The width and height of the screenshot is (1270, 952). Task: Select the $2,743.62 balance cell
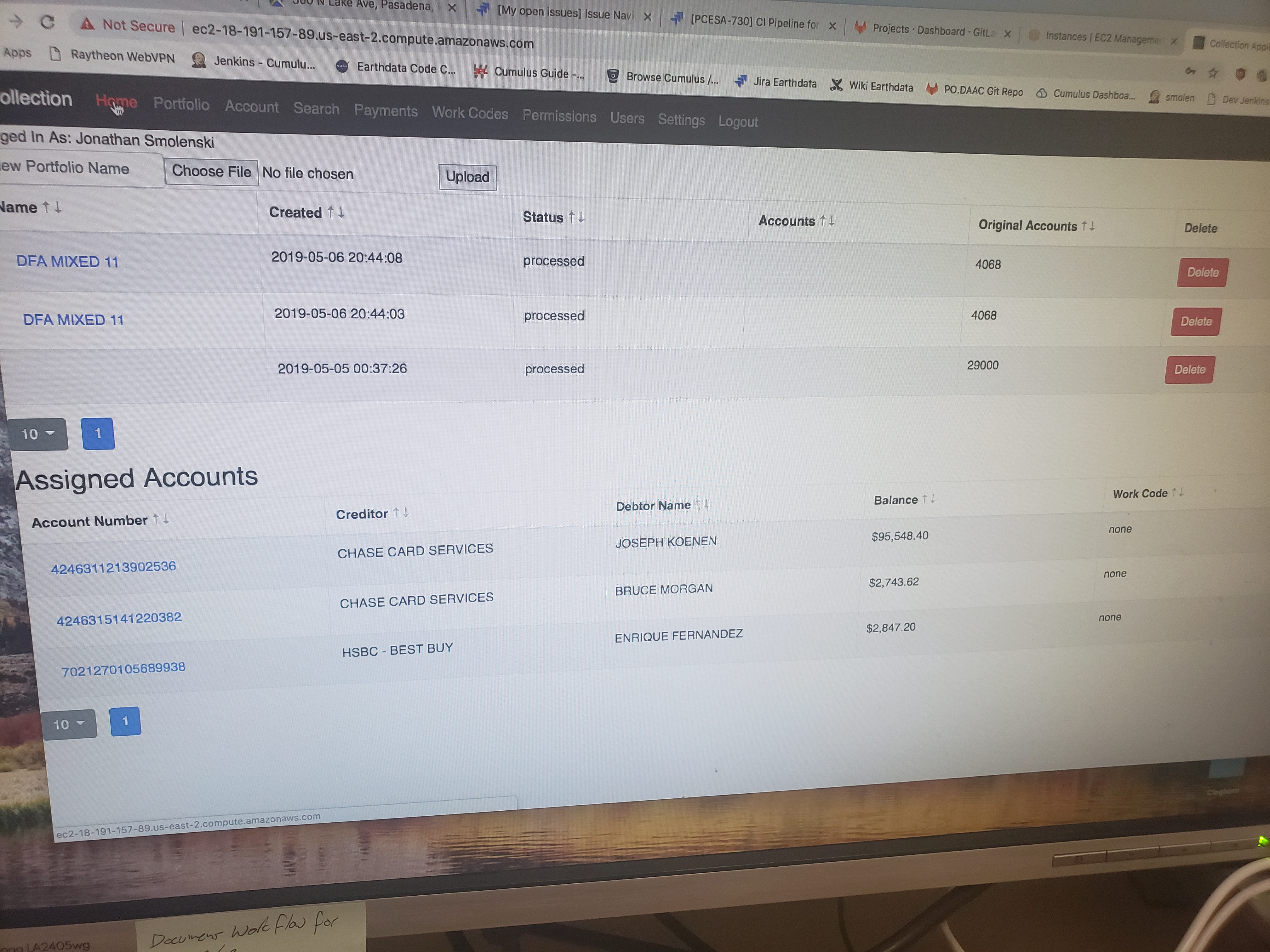tap(894, 582)
